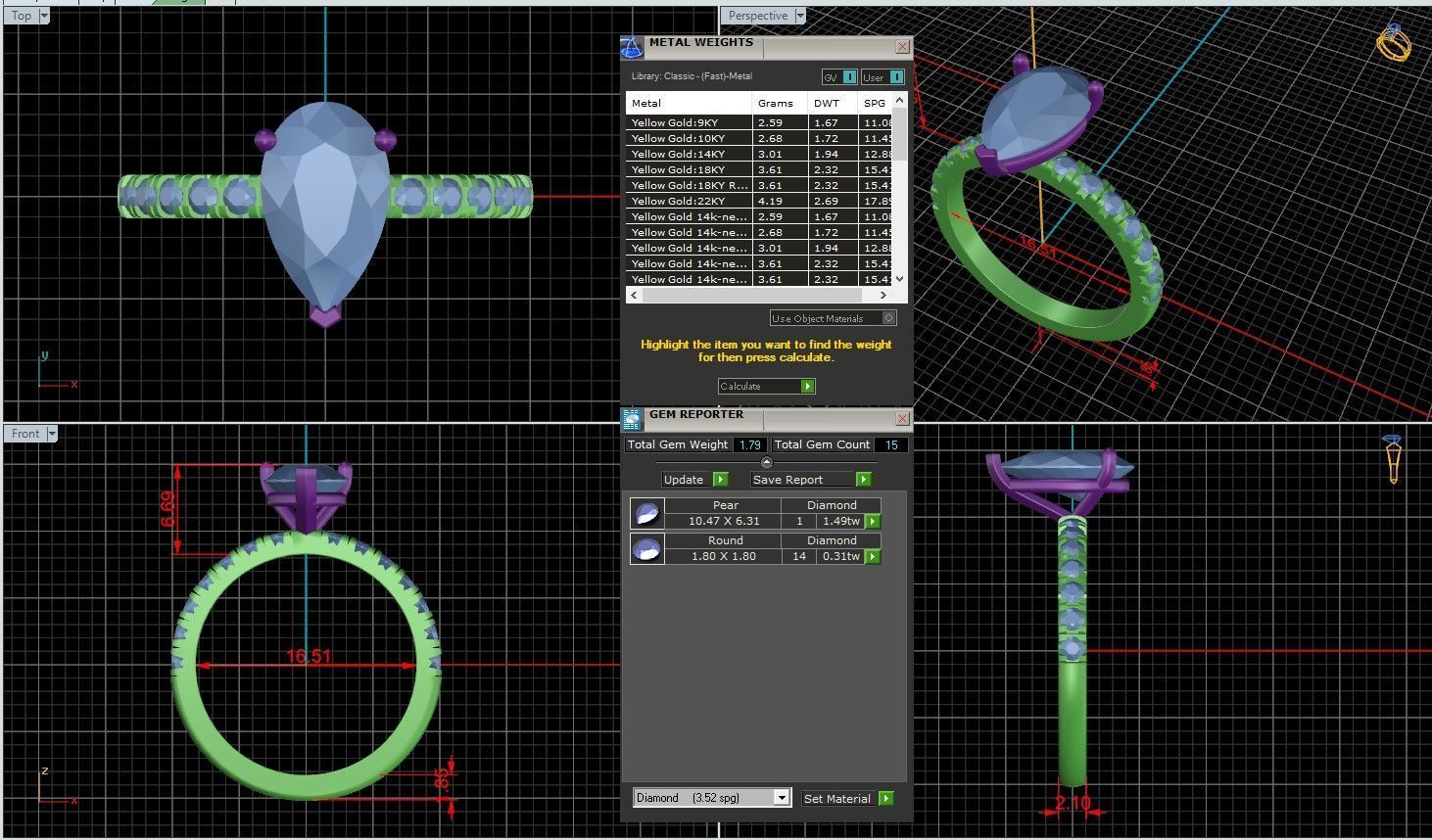Open the Front viewport dropdown arrow

pyautogui.click(x=52, y=434)
